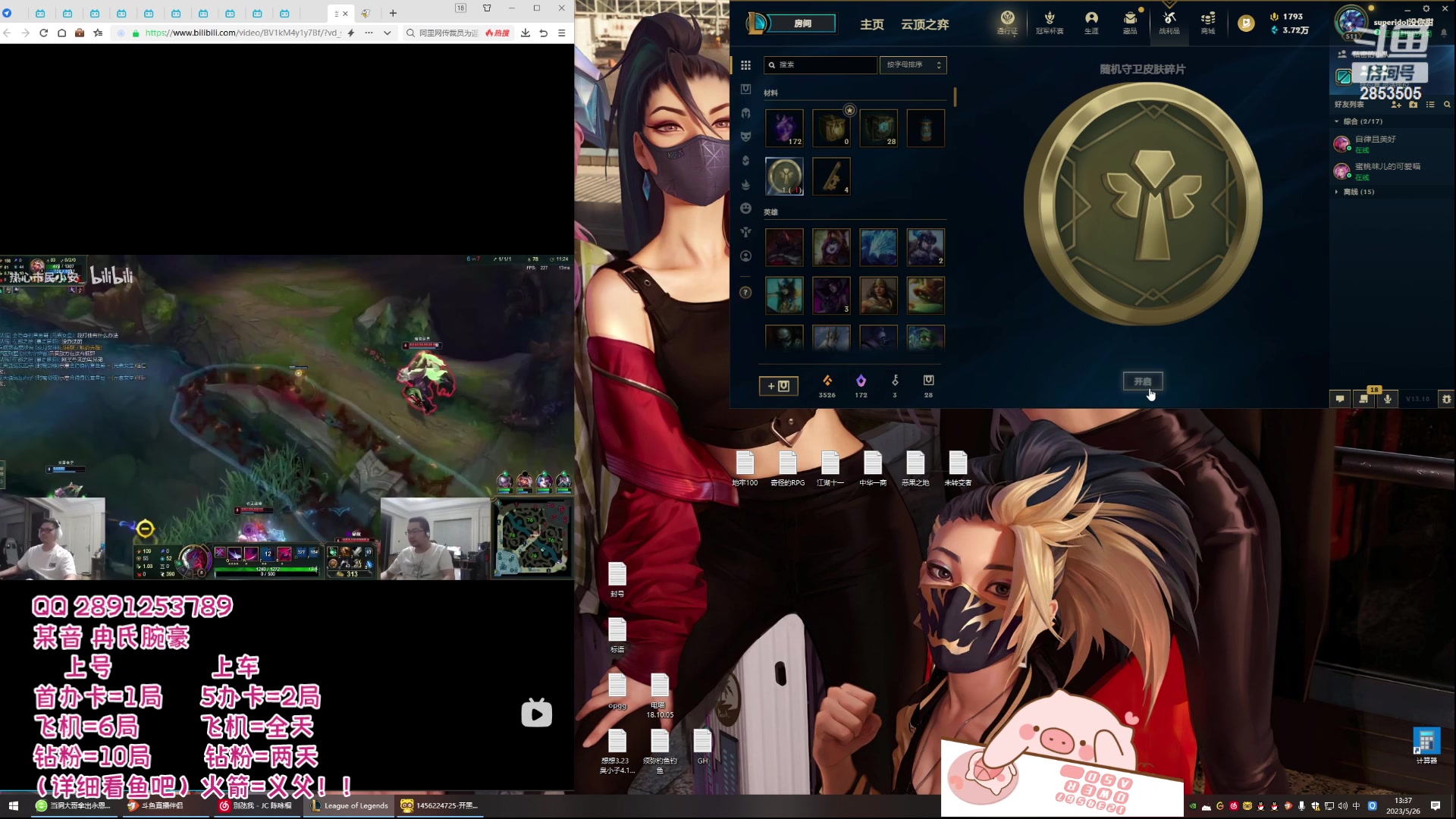Click the browser bookmarks star icon
Screen dimensions: 1456x819
98,33
